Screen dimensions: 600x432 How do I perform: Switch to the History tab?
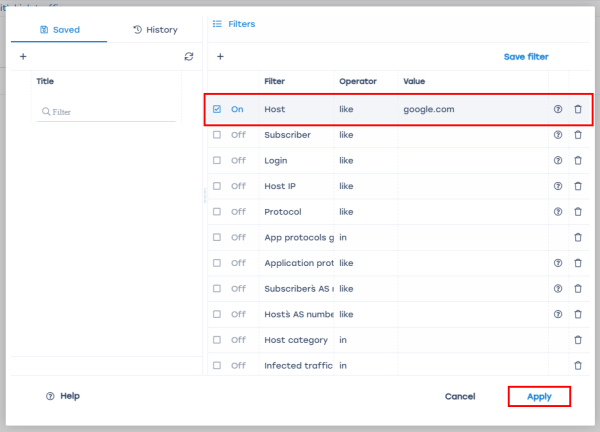tap(155, 30)
